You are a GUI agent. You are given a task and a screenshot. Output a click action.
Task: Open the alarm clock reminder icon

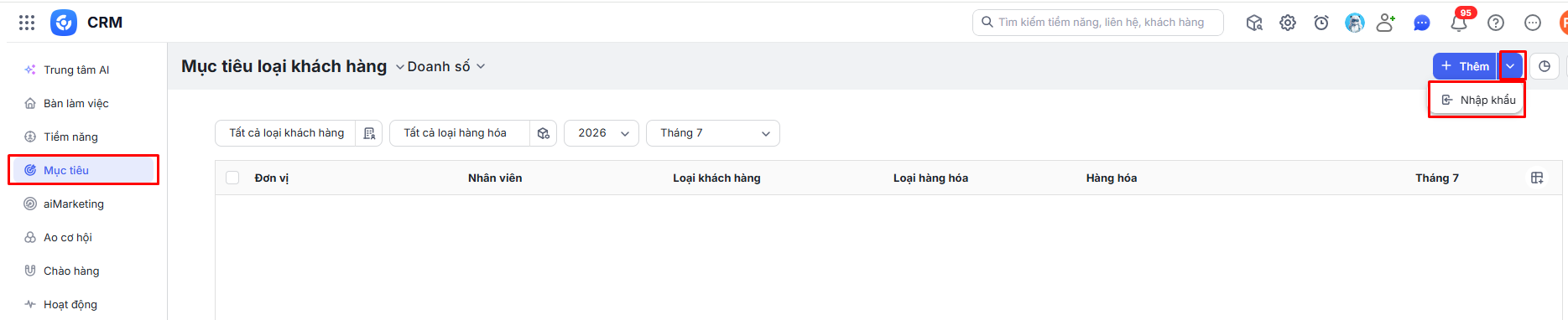[x=1321, y=23]
